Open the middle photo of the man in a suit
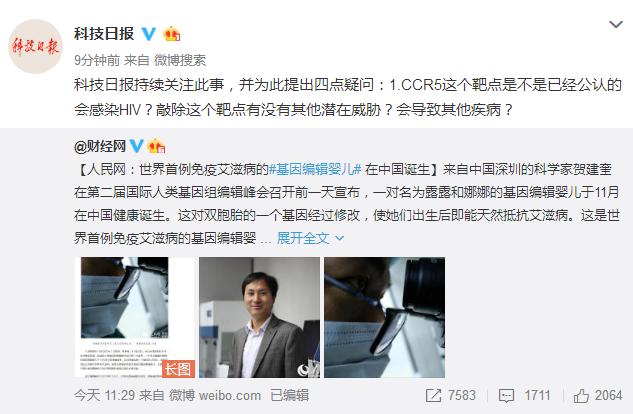 click(260, 317)
